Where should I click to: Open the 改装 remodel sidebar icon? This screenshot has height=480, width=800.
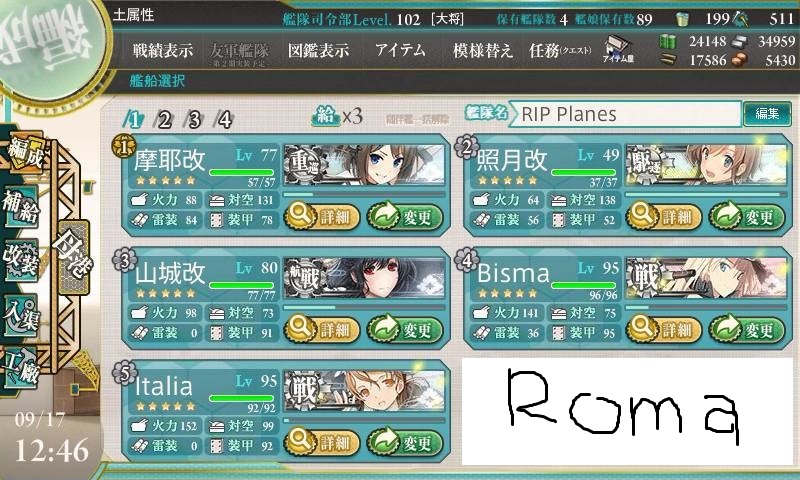[x=21, y=260]
